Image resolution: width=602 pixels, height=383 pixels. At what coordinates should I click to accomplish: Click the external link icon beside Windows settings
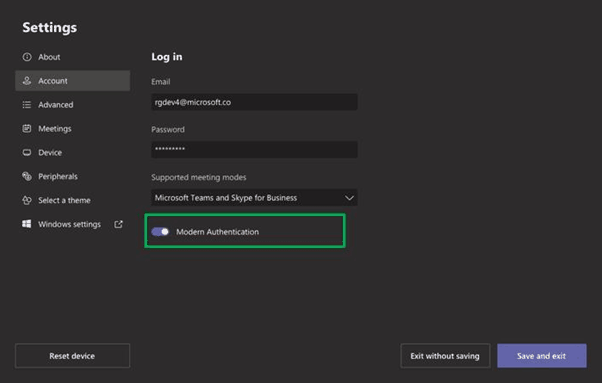pyautogui.click(x=118, y=224)
